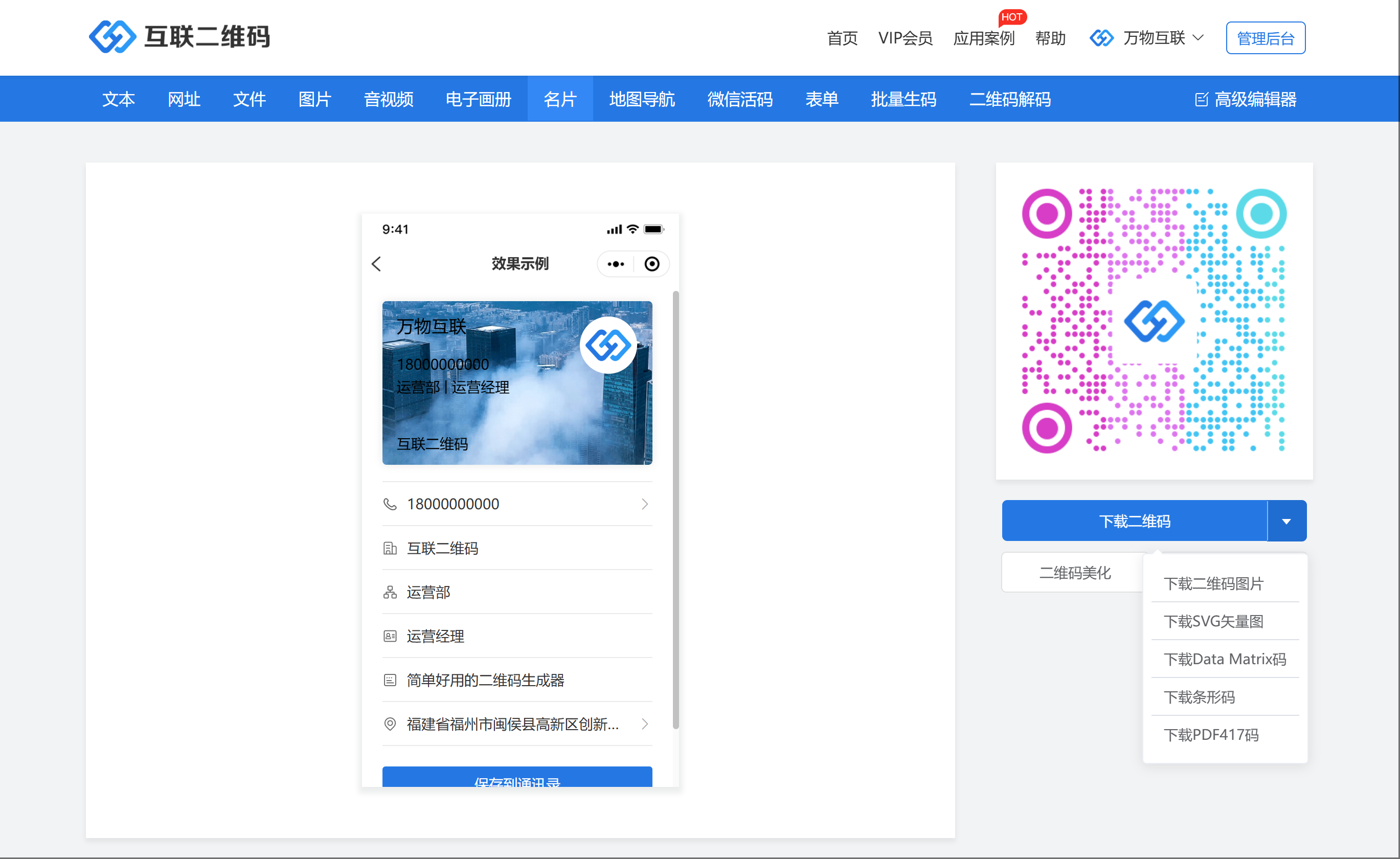Image resolution: width=1400 pixels, height=859 pixels.
Task: Open the 管理后台 dashboard button
Action: point(1266,38)
